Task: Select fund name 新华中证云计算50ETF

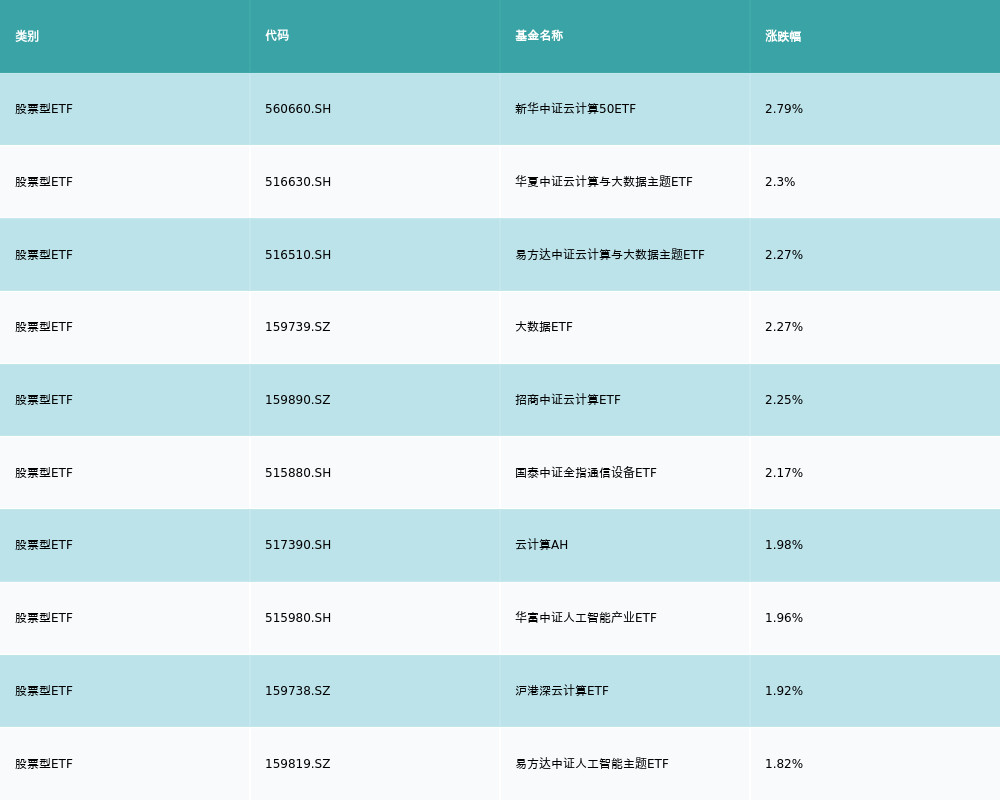Action: coord(575,109)
